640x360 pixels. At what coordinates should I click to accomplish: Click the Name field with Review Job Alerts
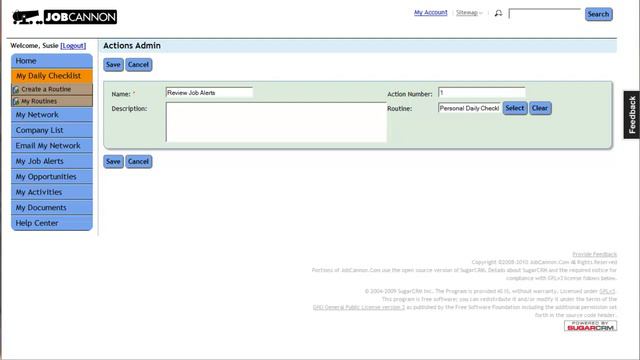pyautogui.click(x=209, y=93)
